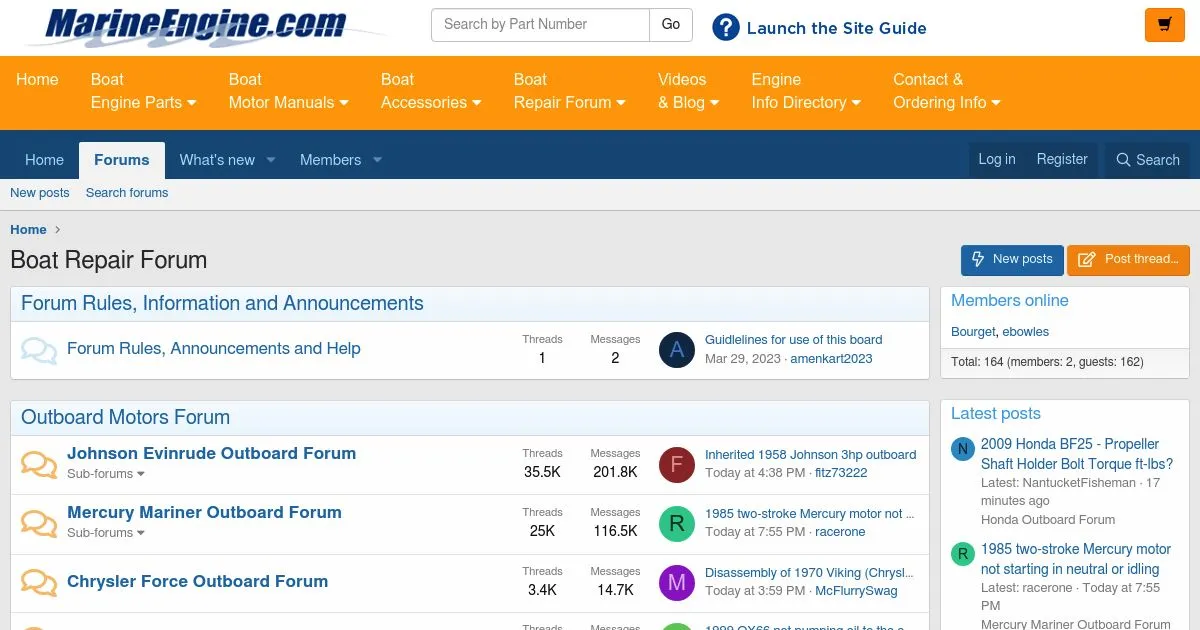Expand the Boat Motor Manuals menu
1200x630 pixels.
coord(288,91)
